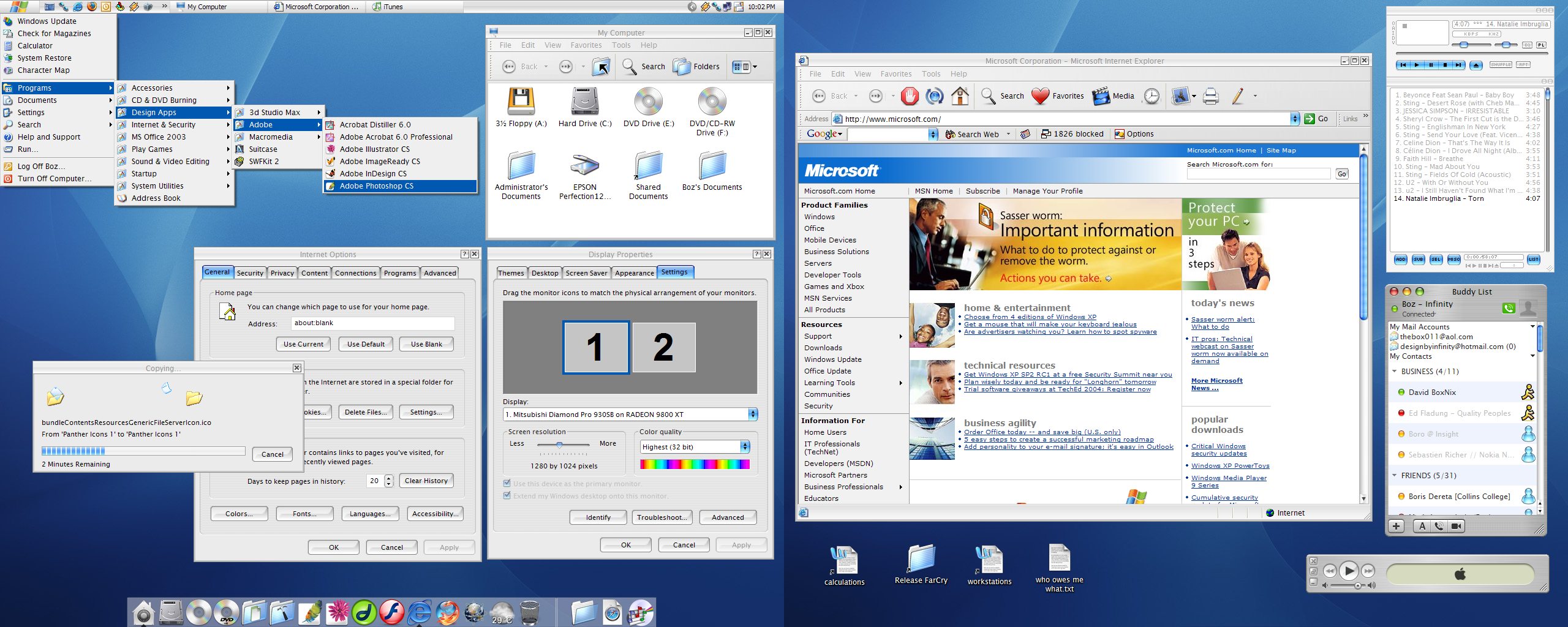Screen dimensions: 1568x627
Task: Toggle 'Extend my Windows desktop onto this monitor' checkbox
Action: click(507, 496)
